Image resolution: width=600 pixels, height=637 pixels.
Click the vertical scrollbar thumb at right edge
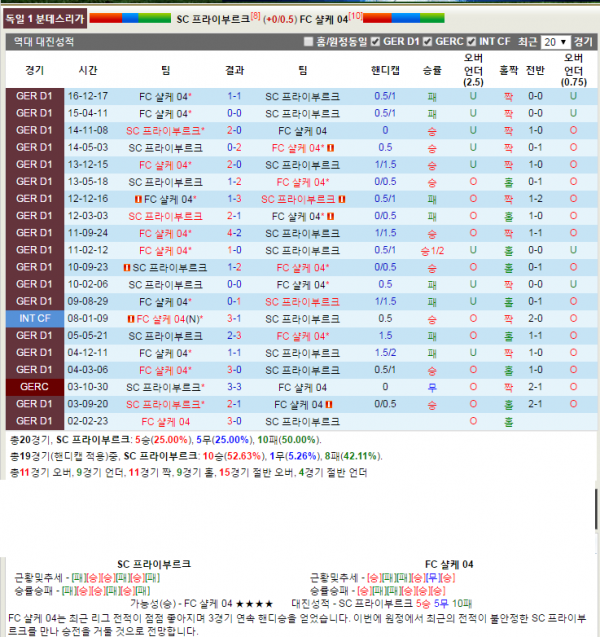tap(596, 509)
